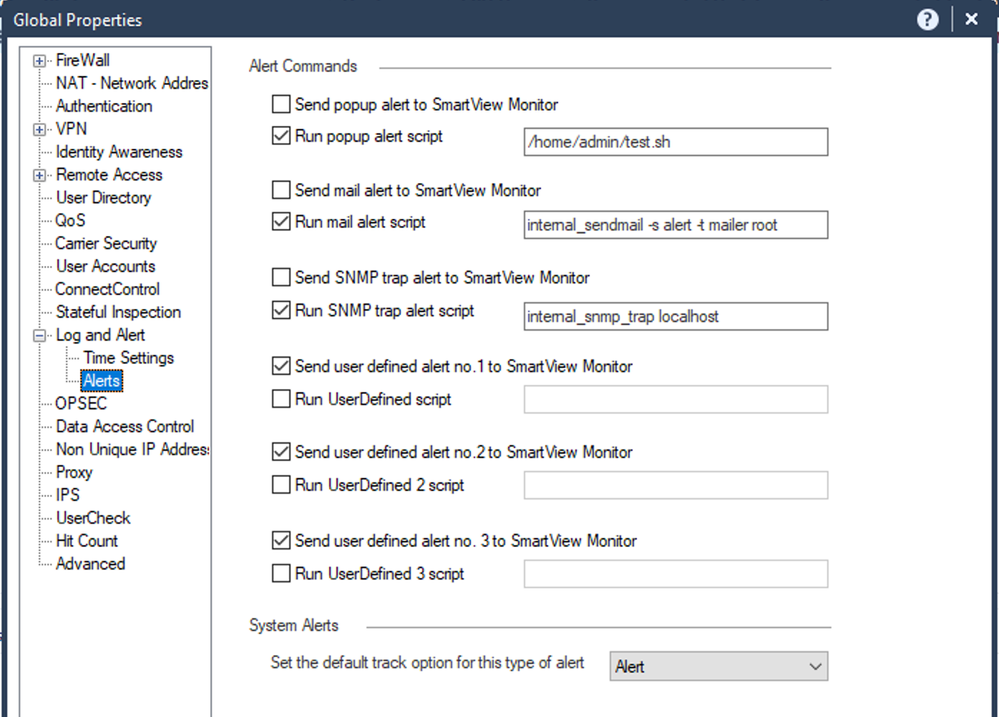Check the Run UserDefined 2 script box
The width and height of the screenshot is (999, 717).
click(281, 486)
